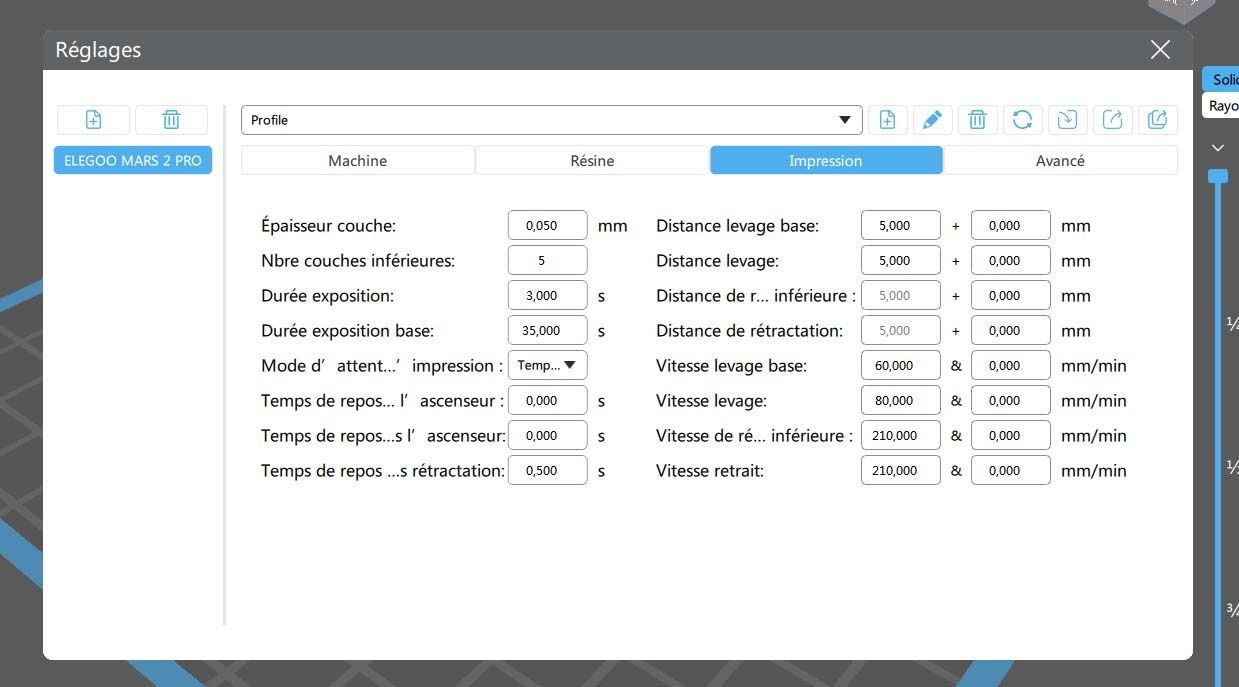Close the Réglages dialog
This screenshot has height=687, width=1239.
(x=1160, y=50)
